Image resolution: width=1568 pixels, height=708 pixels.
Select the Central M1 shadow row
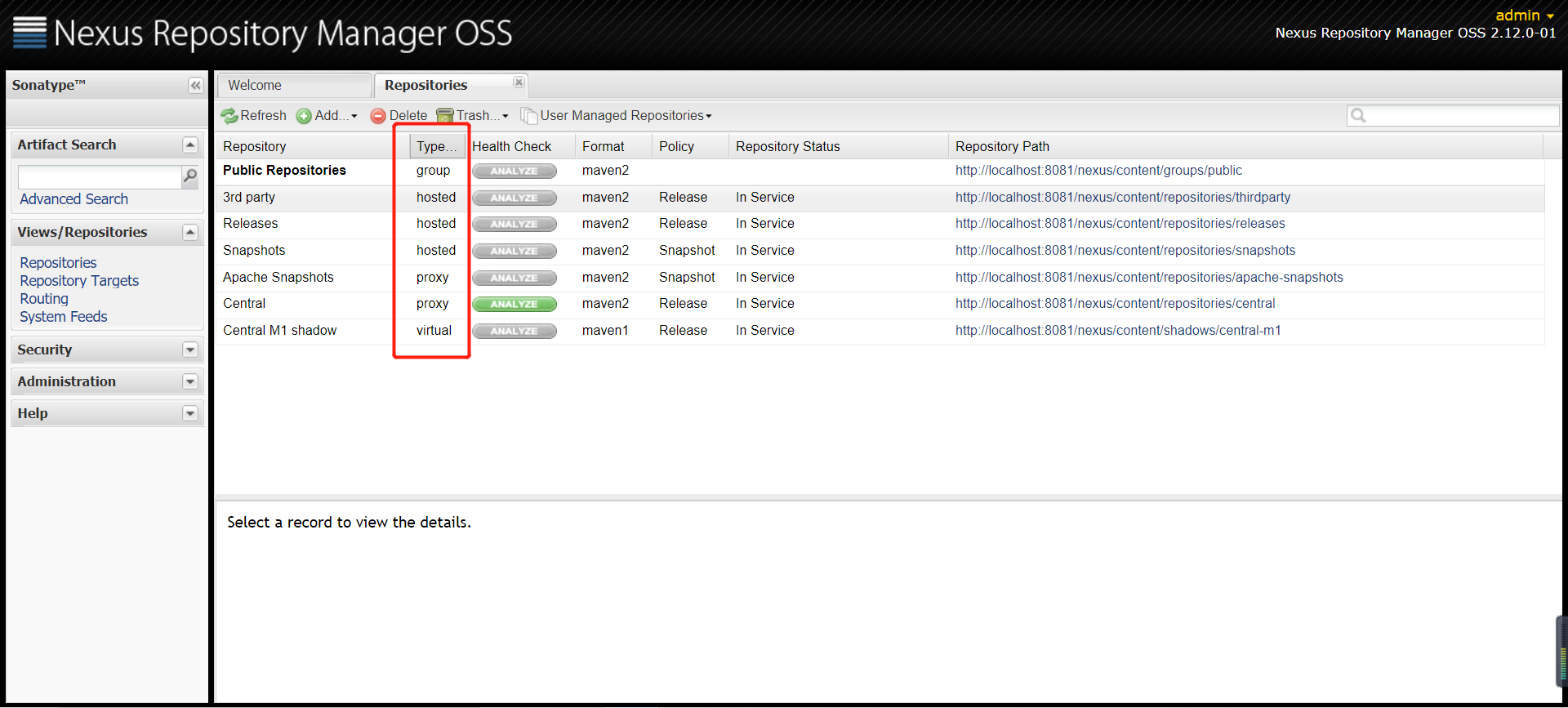point(880,331)
